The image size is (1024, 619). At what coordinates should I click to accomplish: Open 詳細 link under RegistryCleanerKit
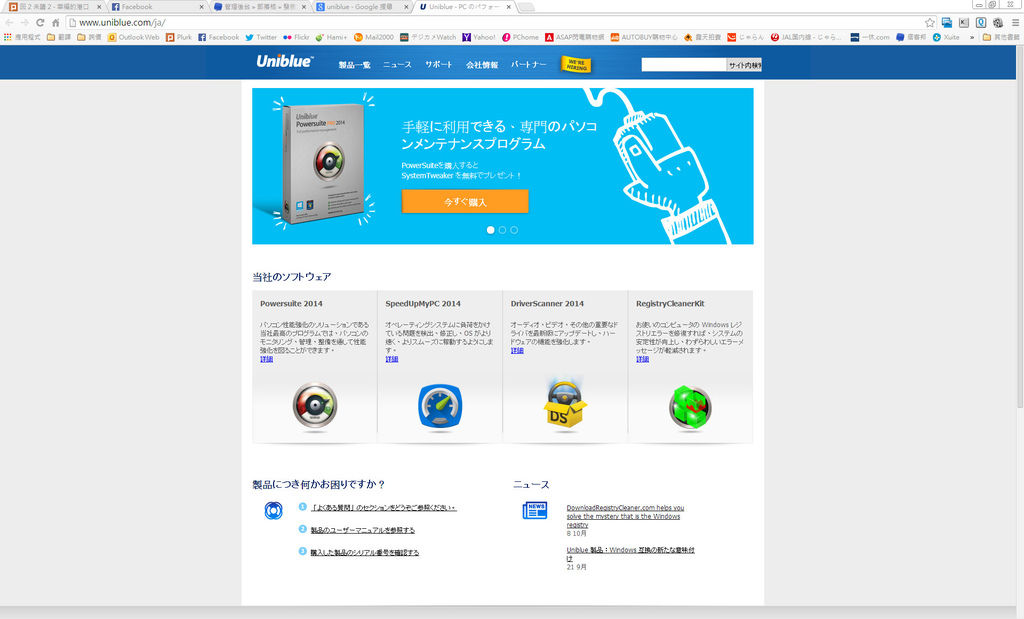point(643,359)
